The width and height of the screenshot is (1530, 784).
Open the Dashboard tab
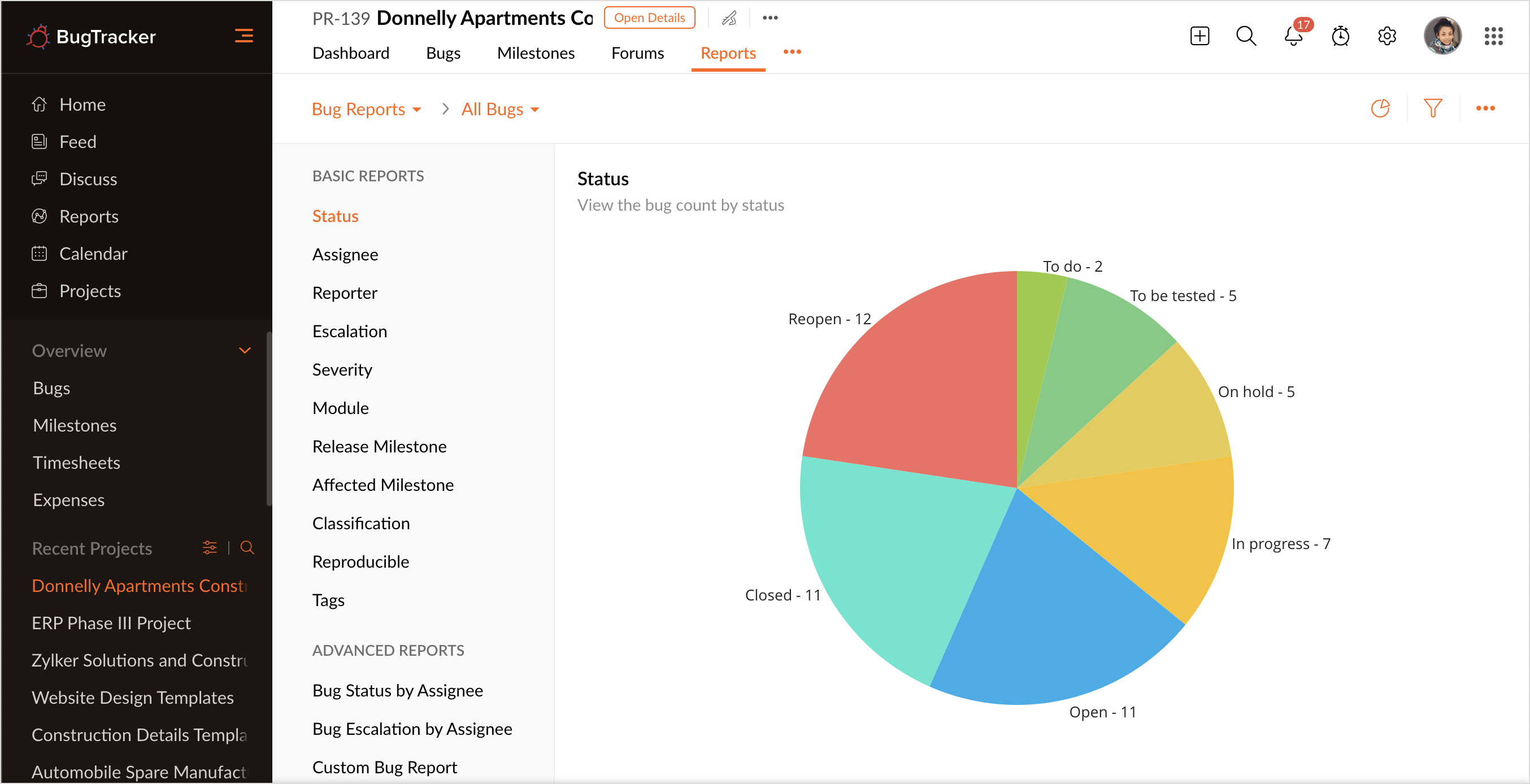350,54
